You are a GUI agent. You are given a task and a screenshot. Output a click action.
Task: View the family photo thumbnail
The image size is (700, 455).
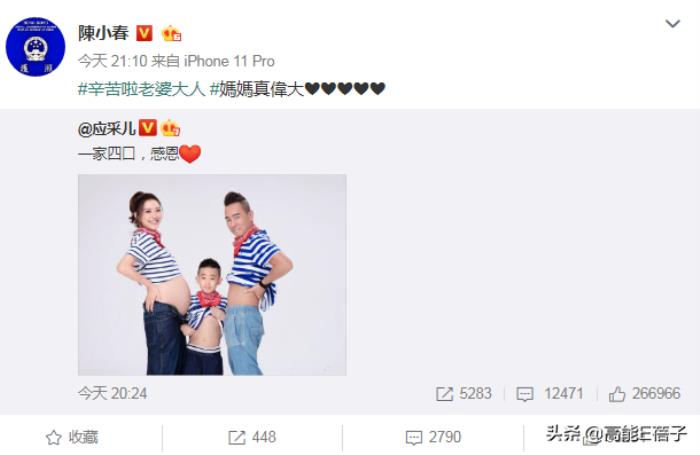[x=212, y=275]
